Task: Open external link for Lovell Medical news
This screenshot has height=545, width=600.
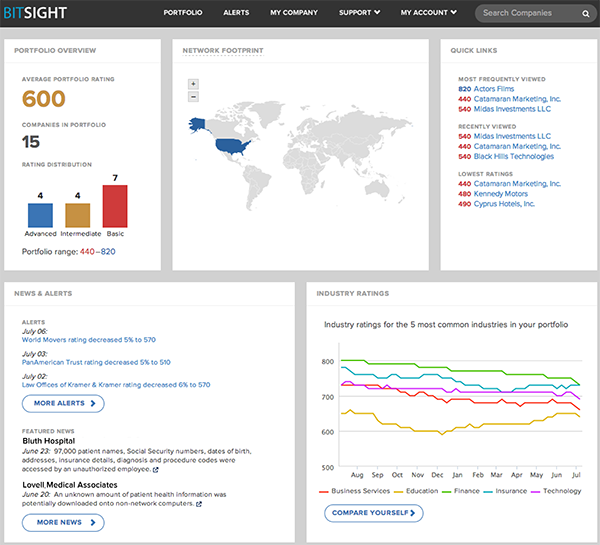Action: point(199,504)
